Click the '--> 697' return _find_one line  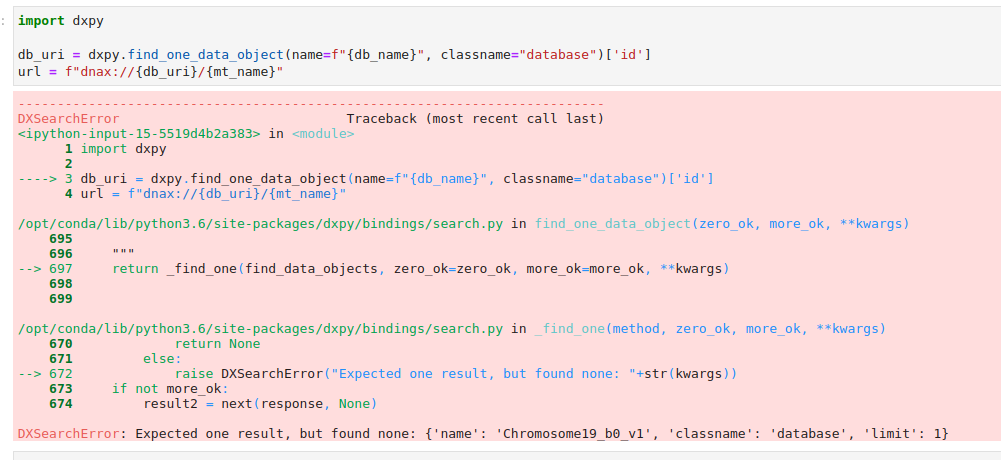373,269
